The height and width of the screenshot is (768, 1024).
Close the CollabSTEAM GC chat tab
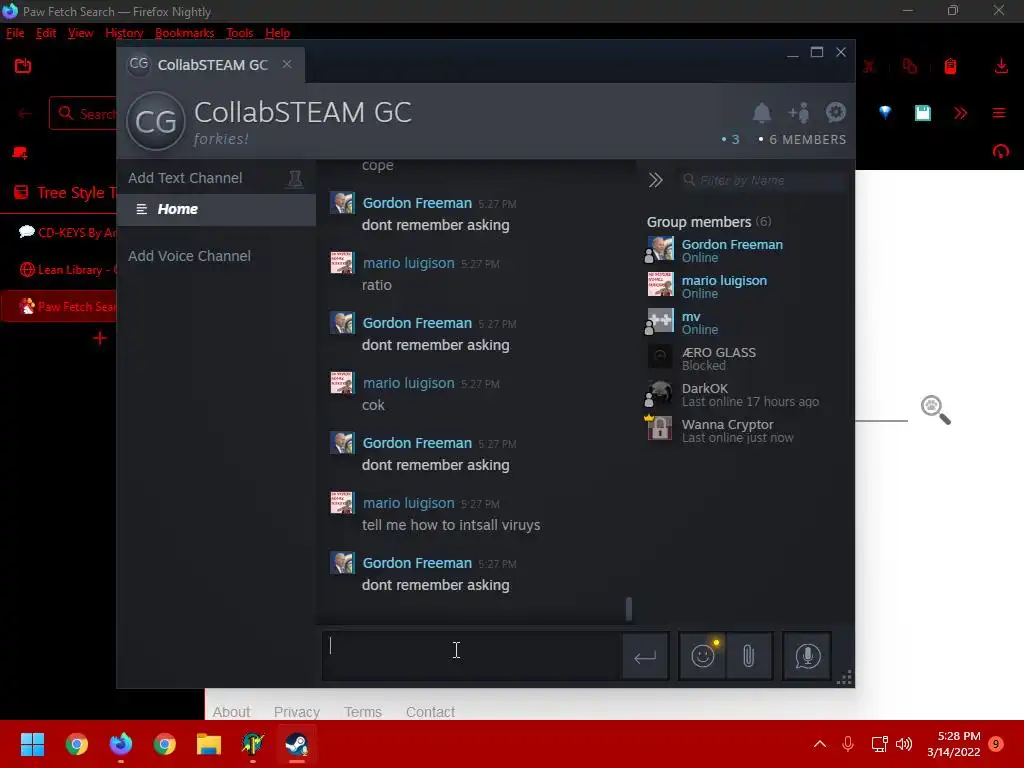pos(287,64)
